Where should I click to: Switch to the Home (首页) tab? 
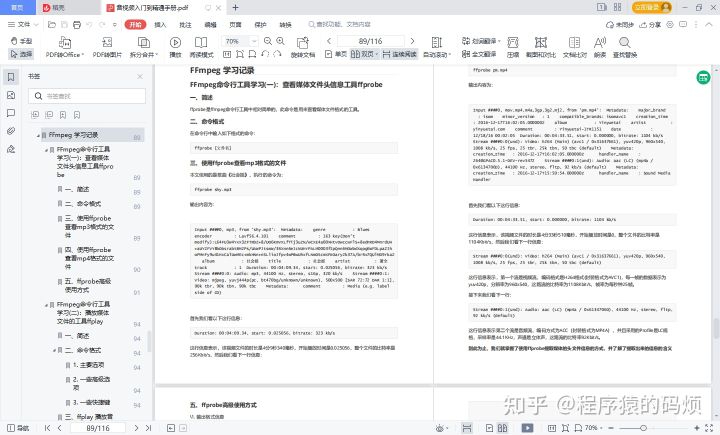[17, 7]
